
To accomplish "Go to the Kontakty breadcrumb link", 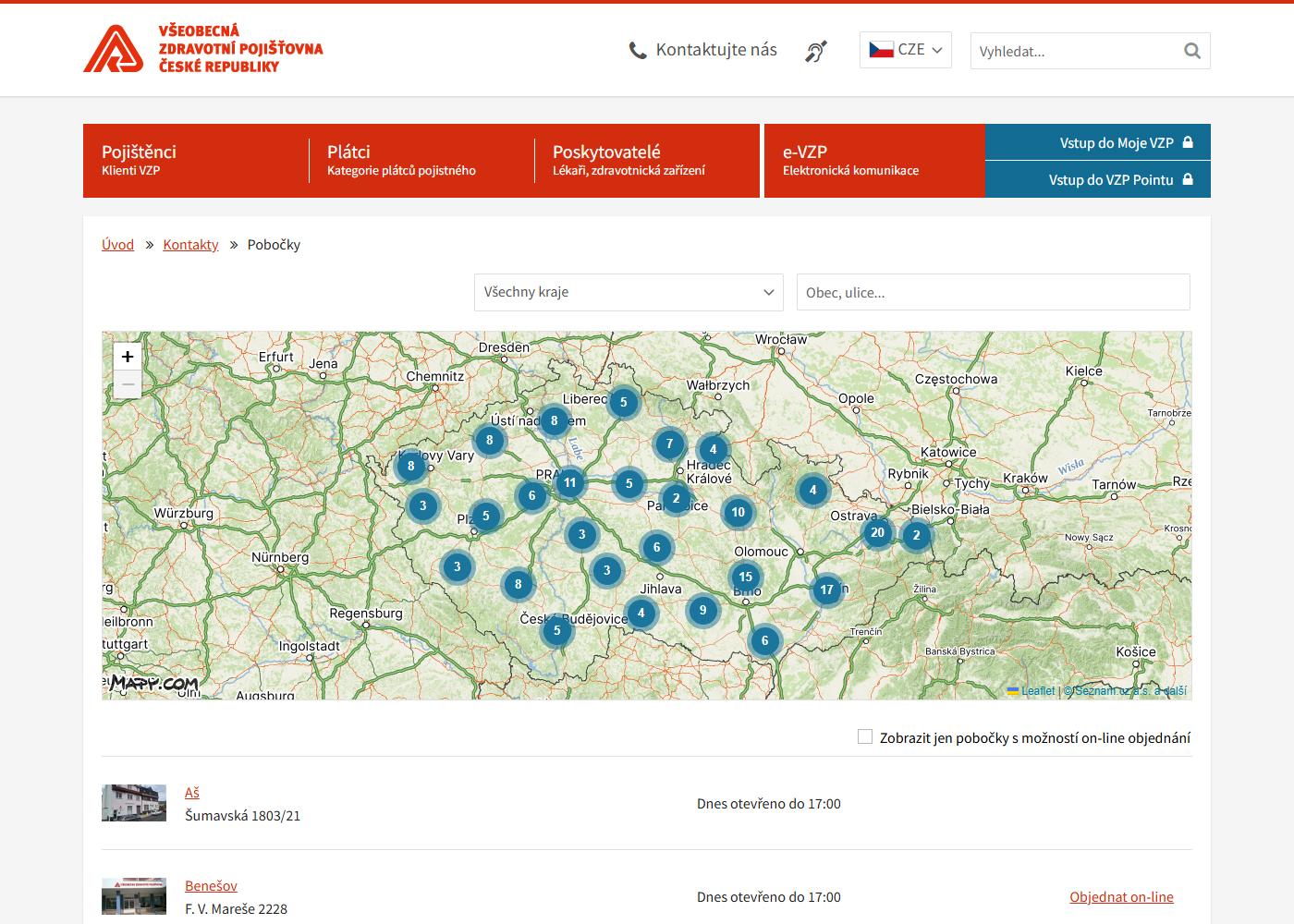I will pos(190,245).
